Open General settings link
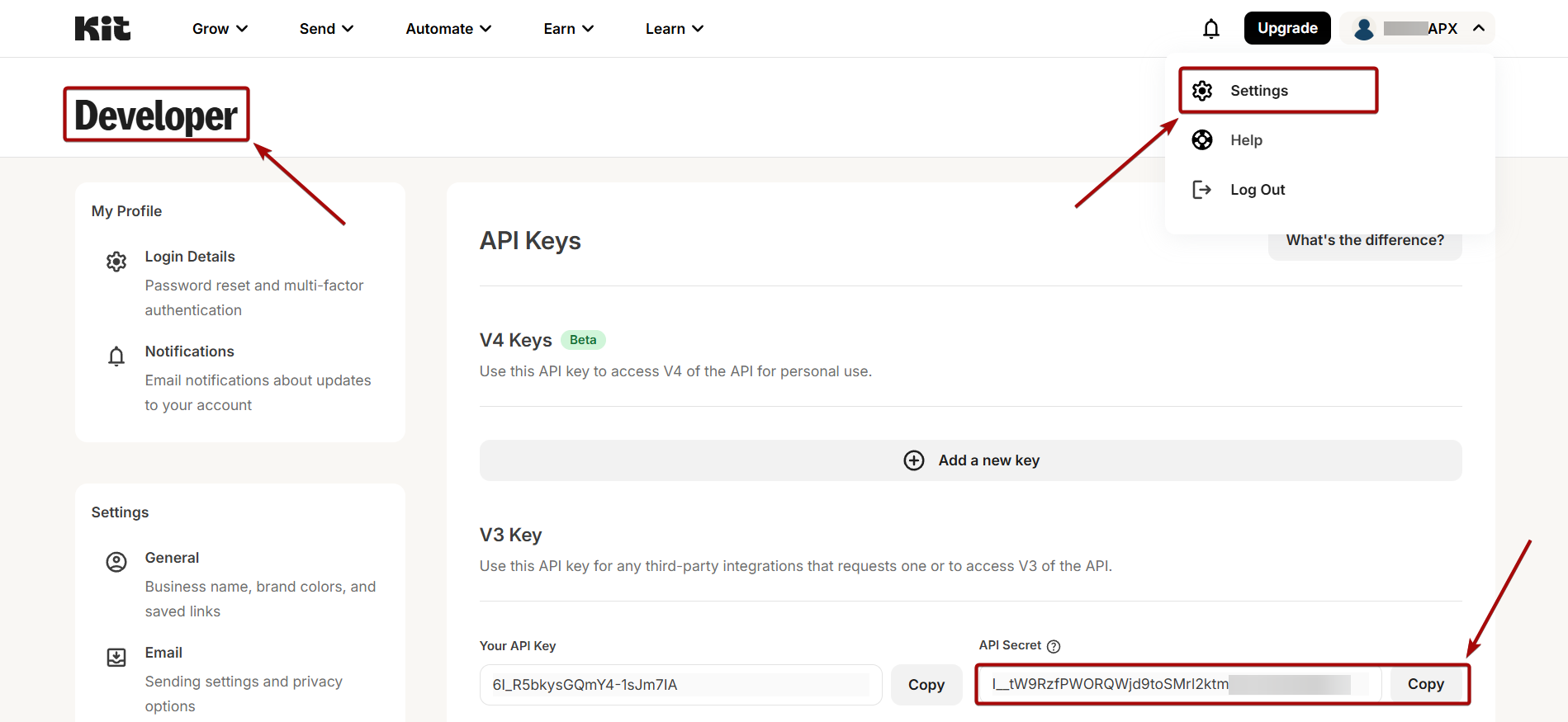 172,558
